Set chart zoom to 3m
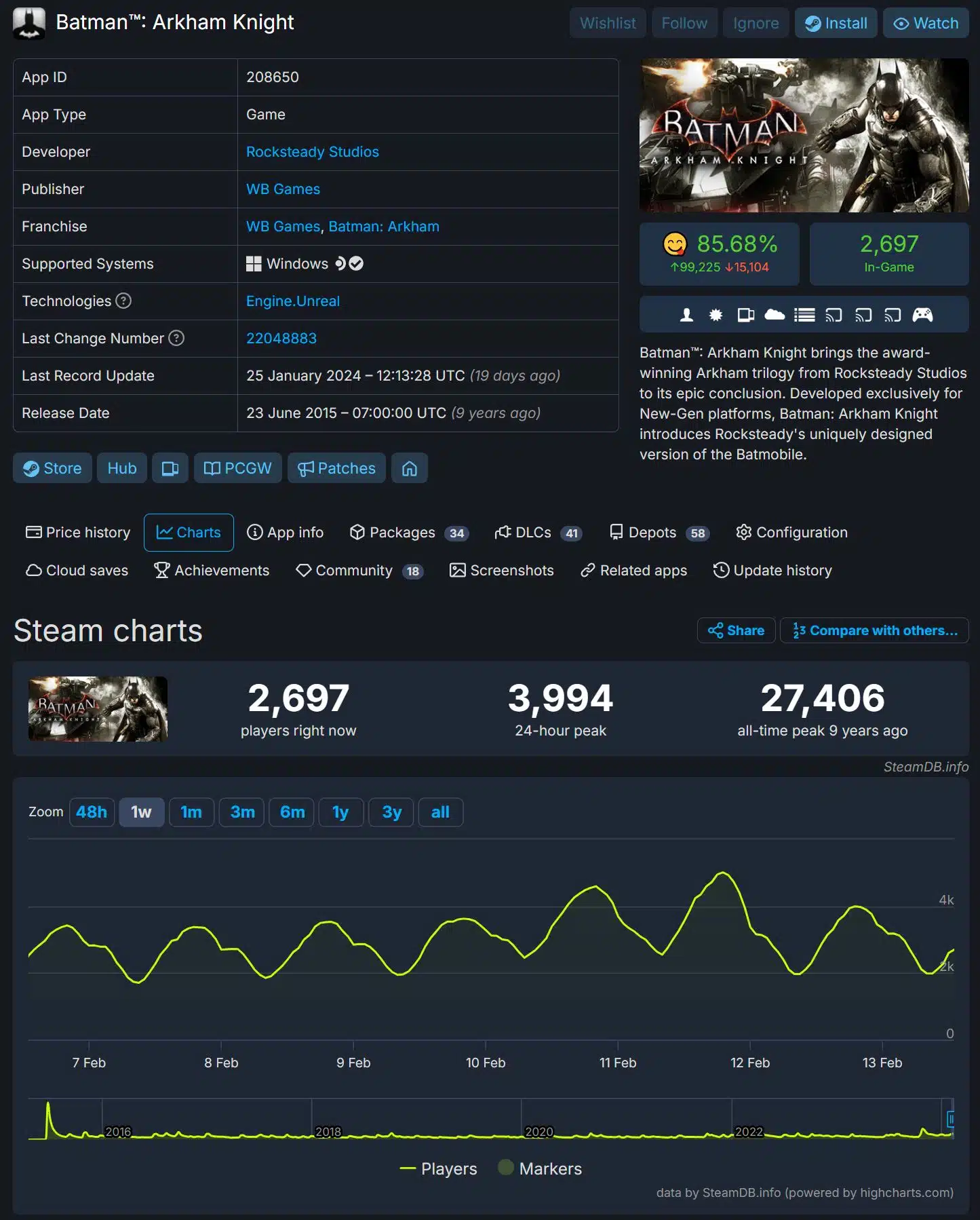Viewport: 980px width, 1220px height. coord(242,812)
